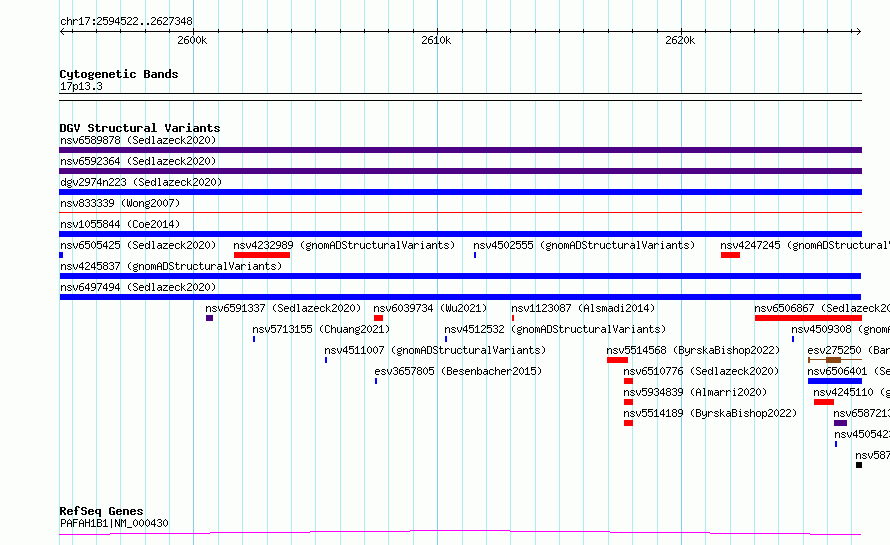Image resolution: width=890 pixels, height=545 pixels.
Task: Click the nsv6589878 purple variant bar
Action: [x=460, y=150]
